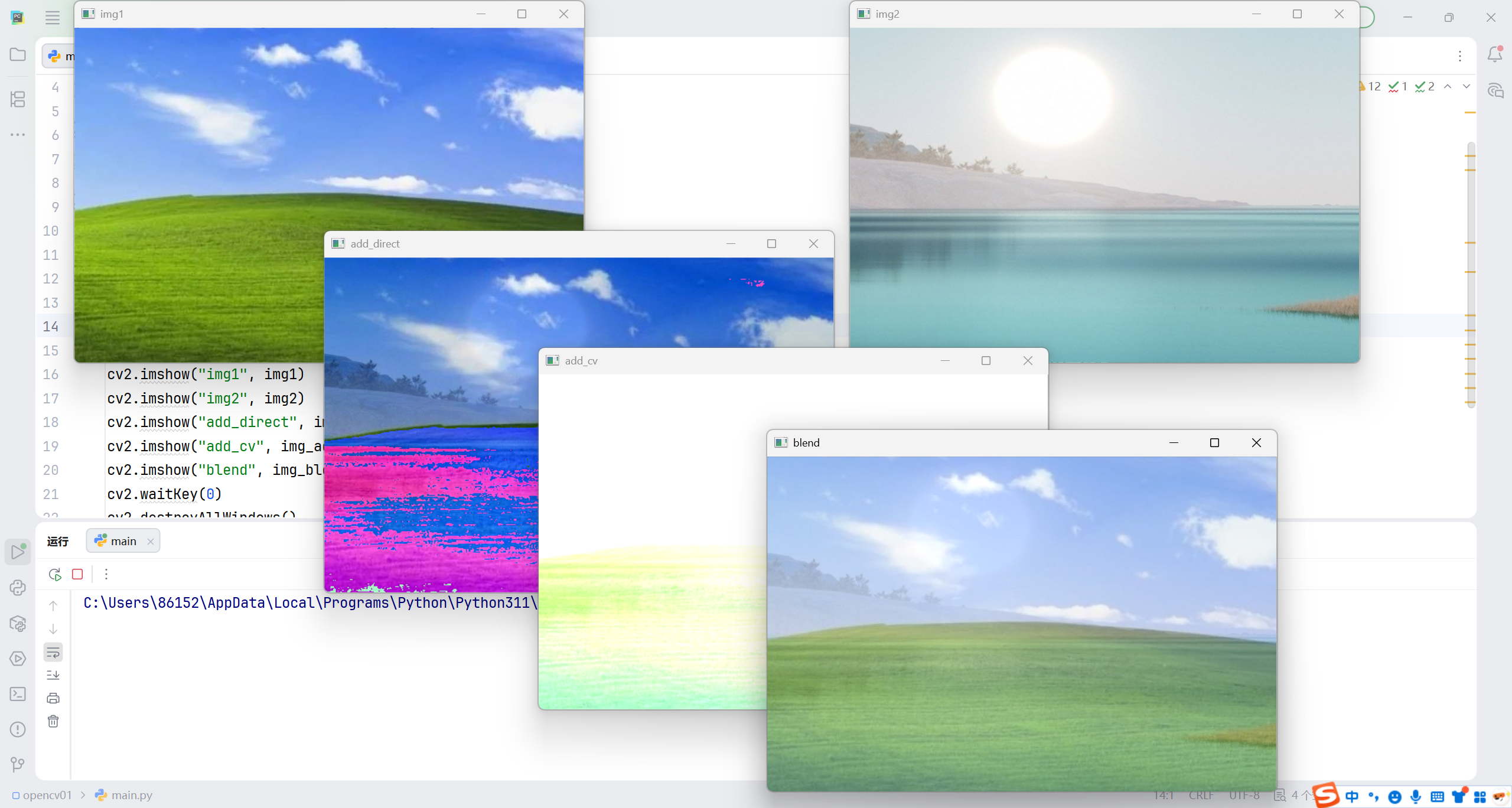Toggle Sogou Chinese/English input mode
1512x808 pixels.
1352,796
